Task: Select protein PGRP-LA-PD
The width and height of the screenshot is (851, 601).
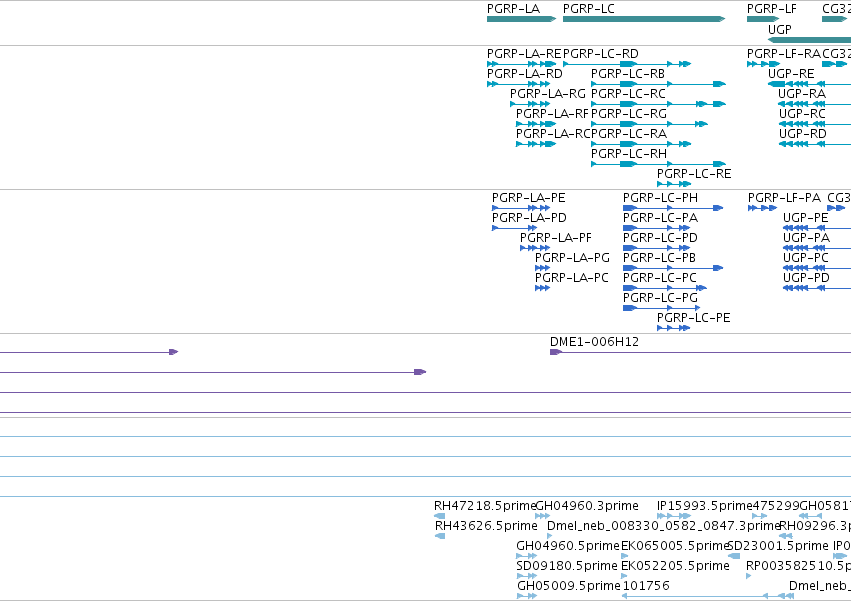Action: coord(515,228)
